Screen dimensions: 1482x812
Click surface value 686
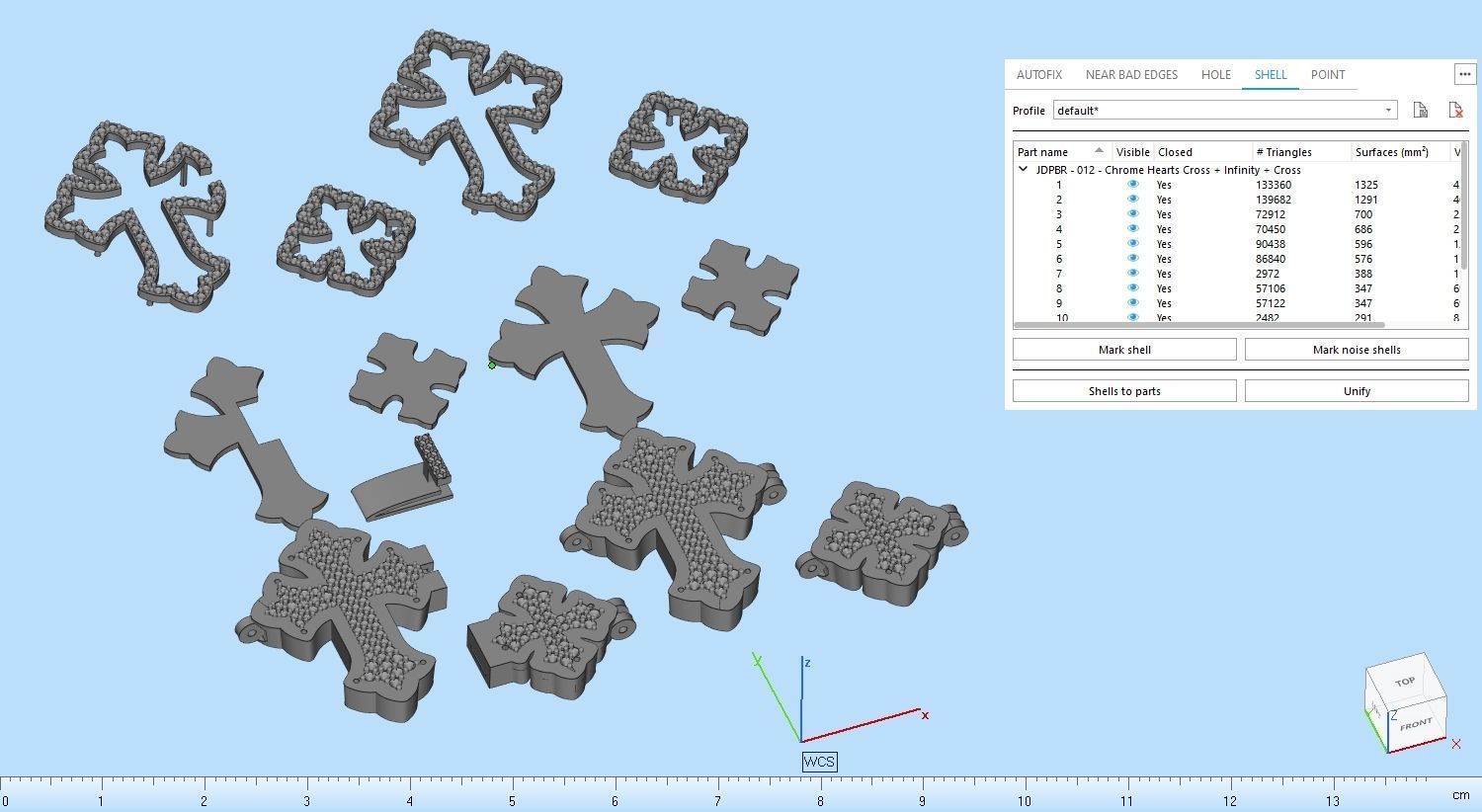pyautogui.click(x=1363, y=229)
